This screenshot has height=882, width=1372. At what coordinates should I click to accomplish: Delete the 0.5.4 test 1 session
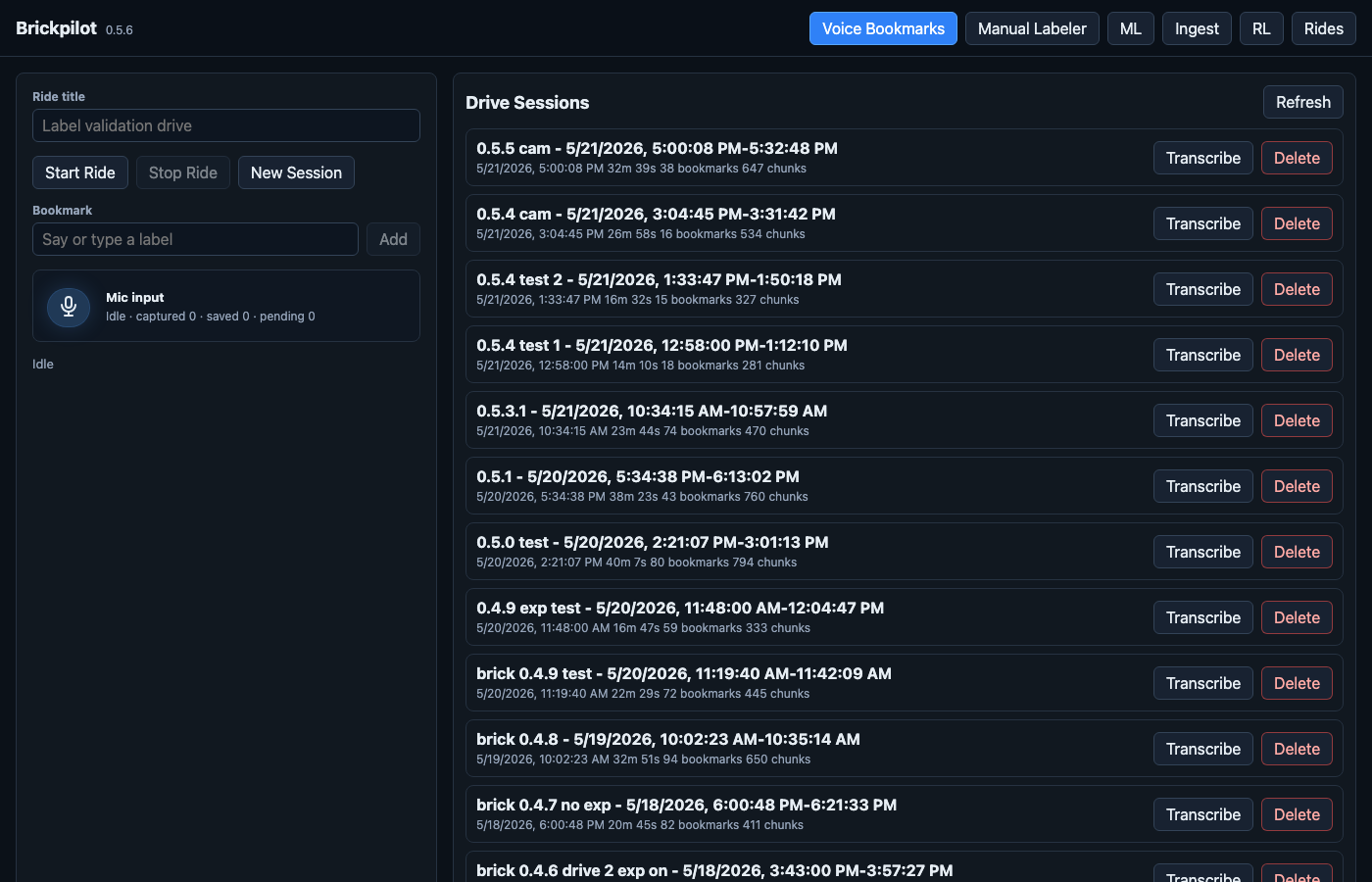[x=1297, y=355]
